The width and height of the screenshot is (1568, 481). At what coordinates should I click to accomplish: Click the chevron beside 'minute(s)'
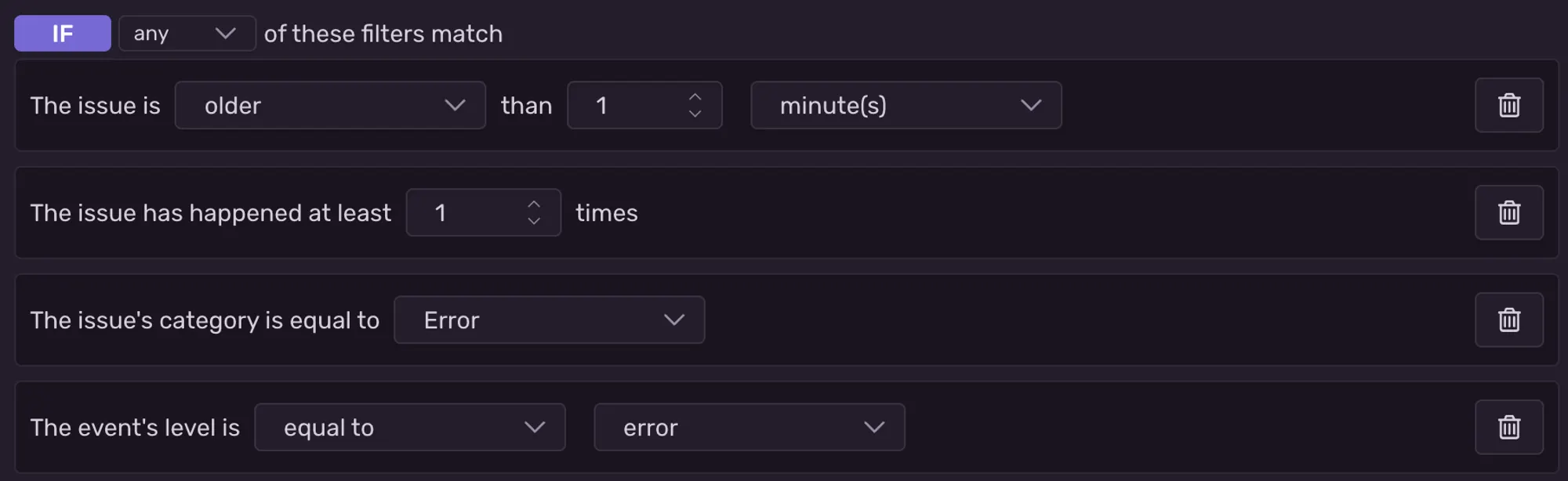click(x=1031, y=105)
